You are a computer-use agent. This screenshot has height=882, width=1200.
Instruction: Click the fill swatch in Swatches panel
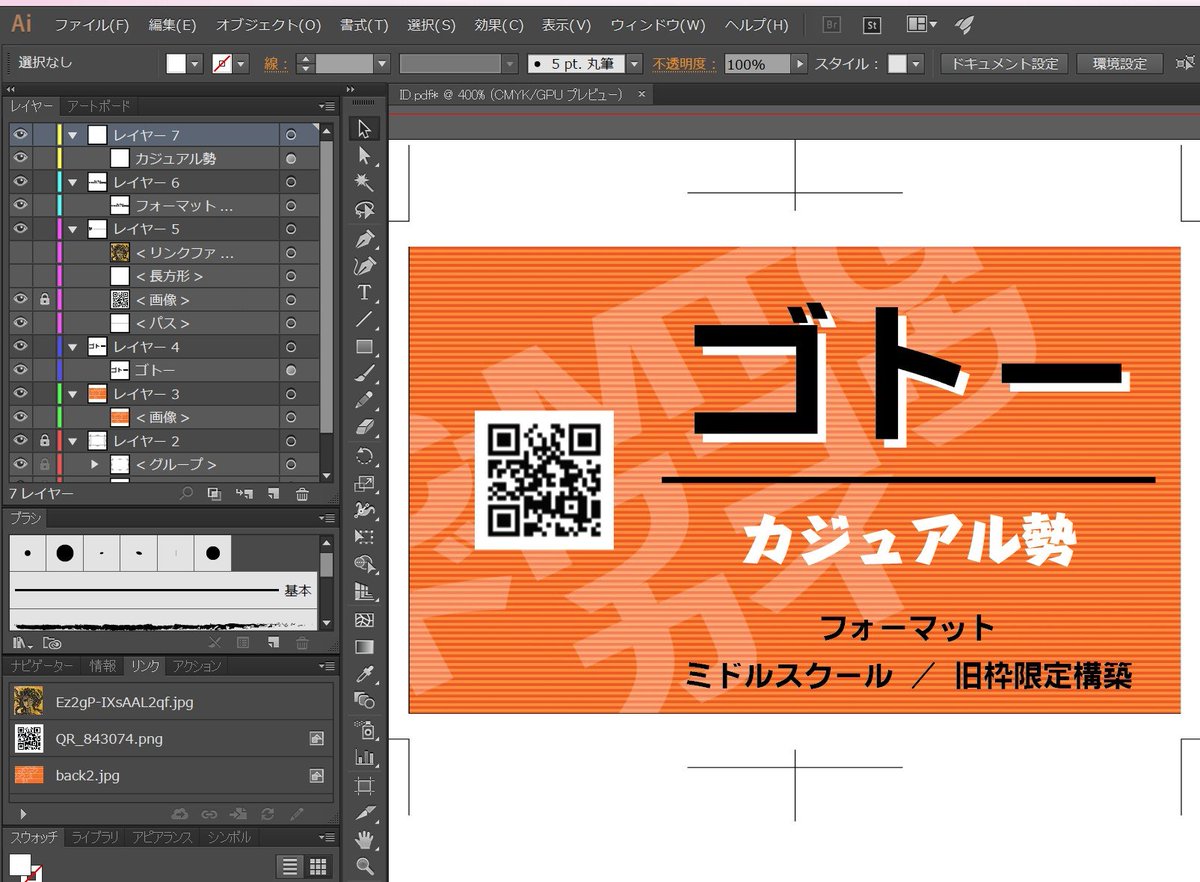coord(20,864)
